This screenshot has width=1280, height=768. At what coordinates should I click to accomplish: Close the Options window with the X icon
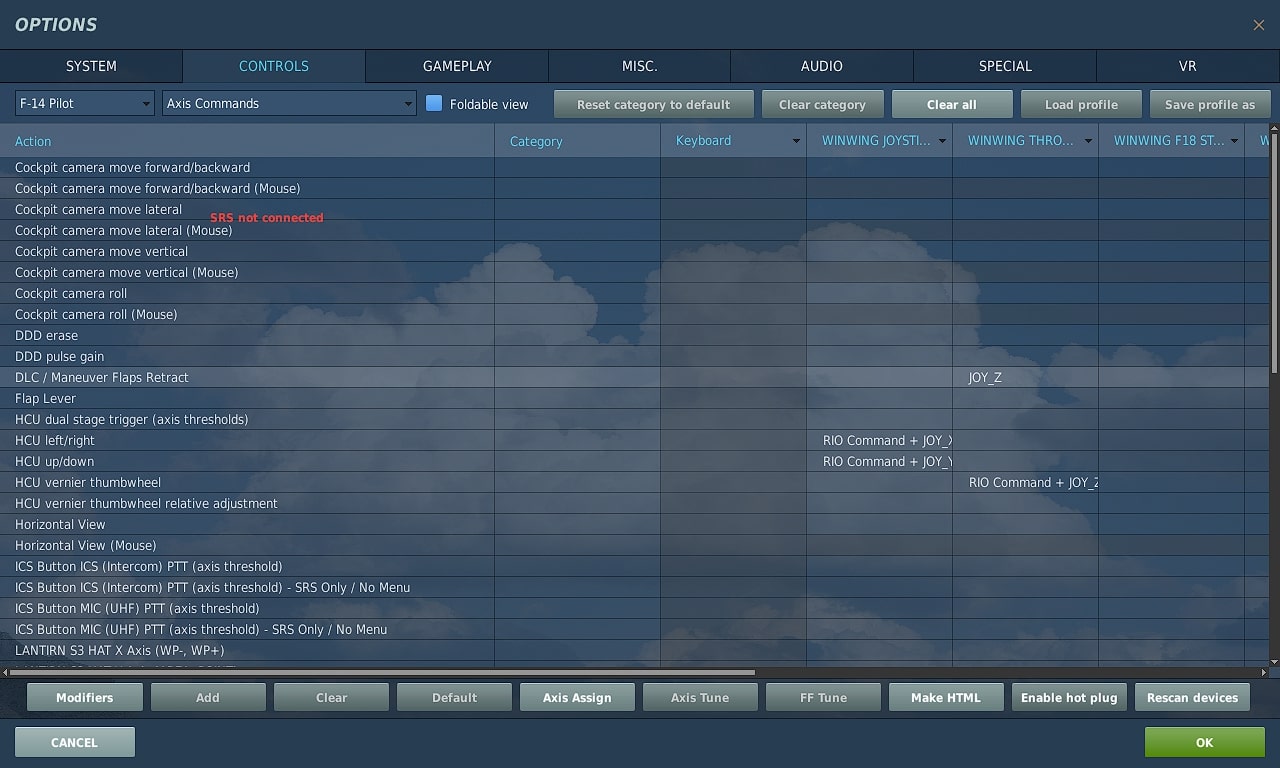point(1258,25)
